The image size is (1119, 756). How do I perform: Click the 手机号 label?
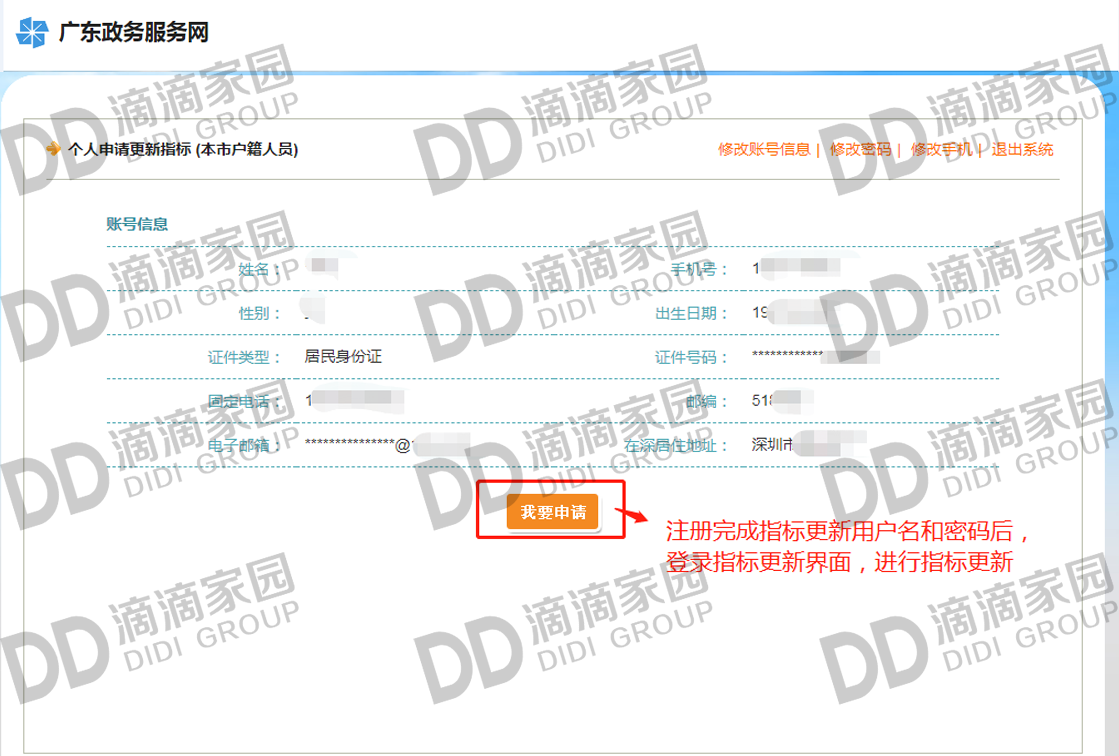698,269
